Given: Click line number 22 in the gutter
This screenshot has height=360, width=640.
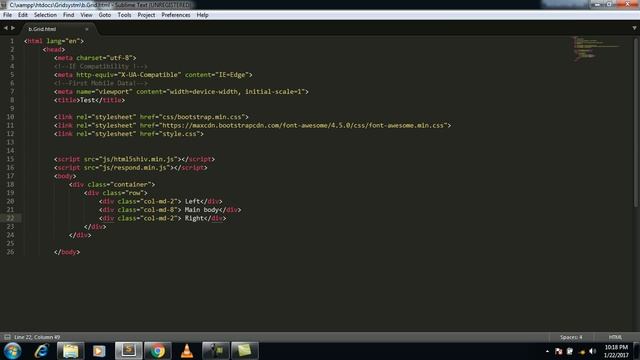Looking at the screenshot, I should [10, 218].
